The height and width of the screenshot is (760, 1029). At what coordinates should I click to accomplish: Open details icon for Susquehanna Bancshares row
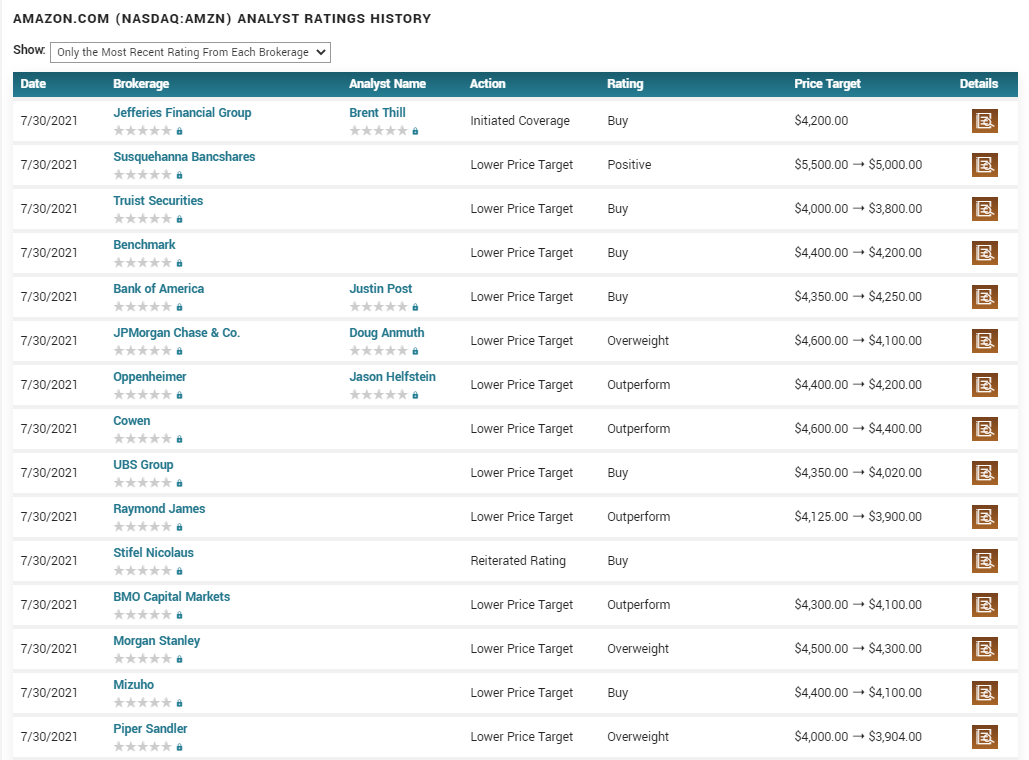[x=984, y=165]
